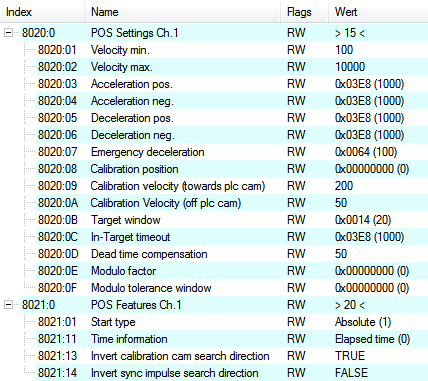Select index 8020:02 entry
The image size is (428, 381).
57,67
